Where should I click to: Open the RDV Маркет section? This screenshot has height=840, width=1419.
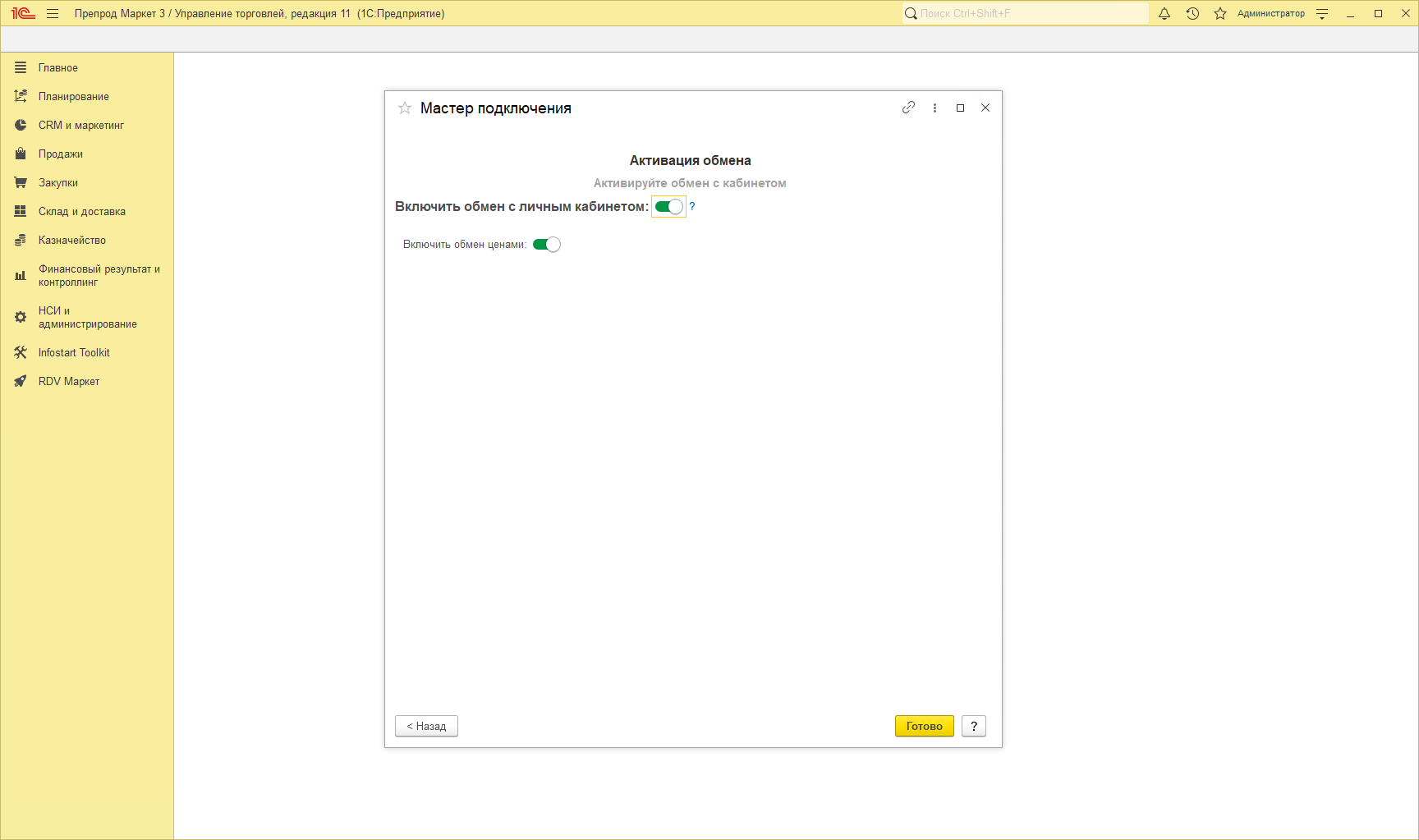[87, 382]
